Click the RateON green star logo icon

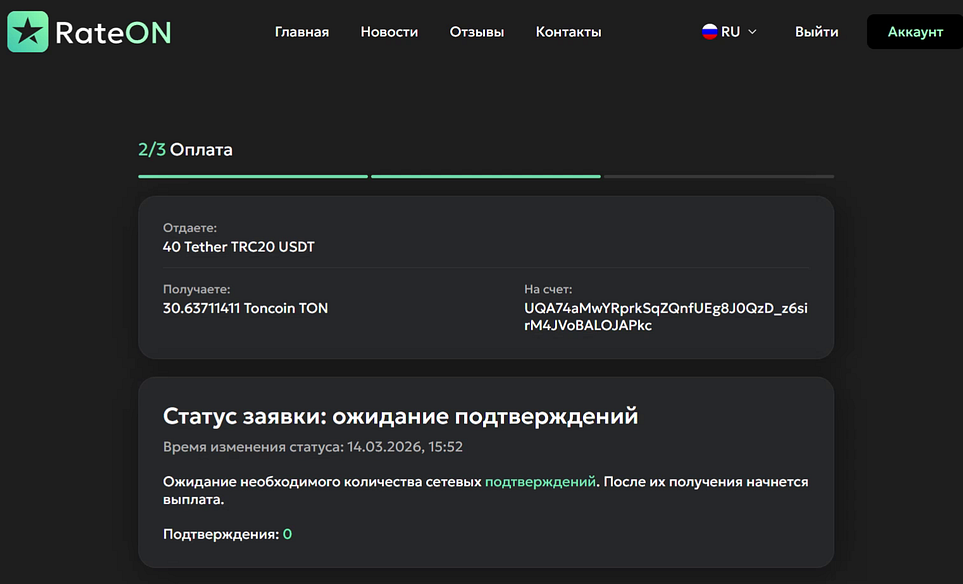[27, 32]
